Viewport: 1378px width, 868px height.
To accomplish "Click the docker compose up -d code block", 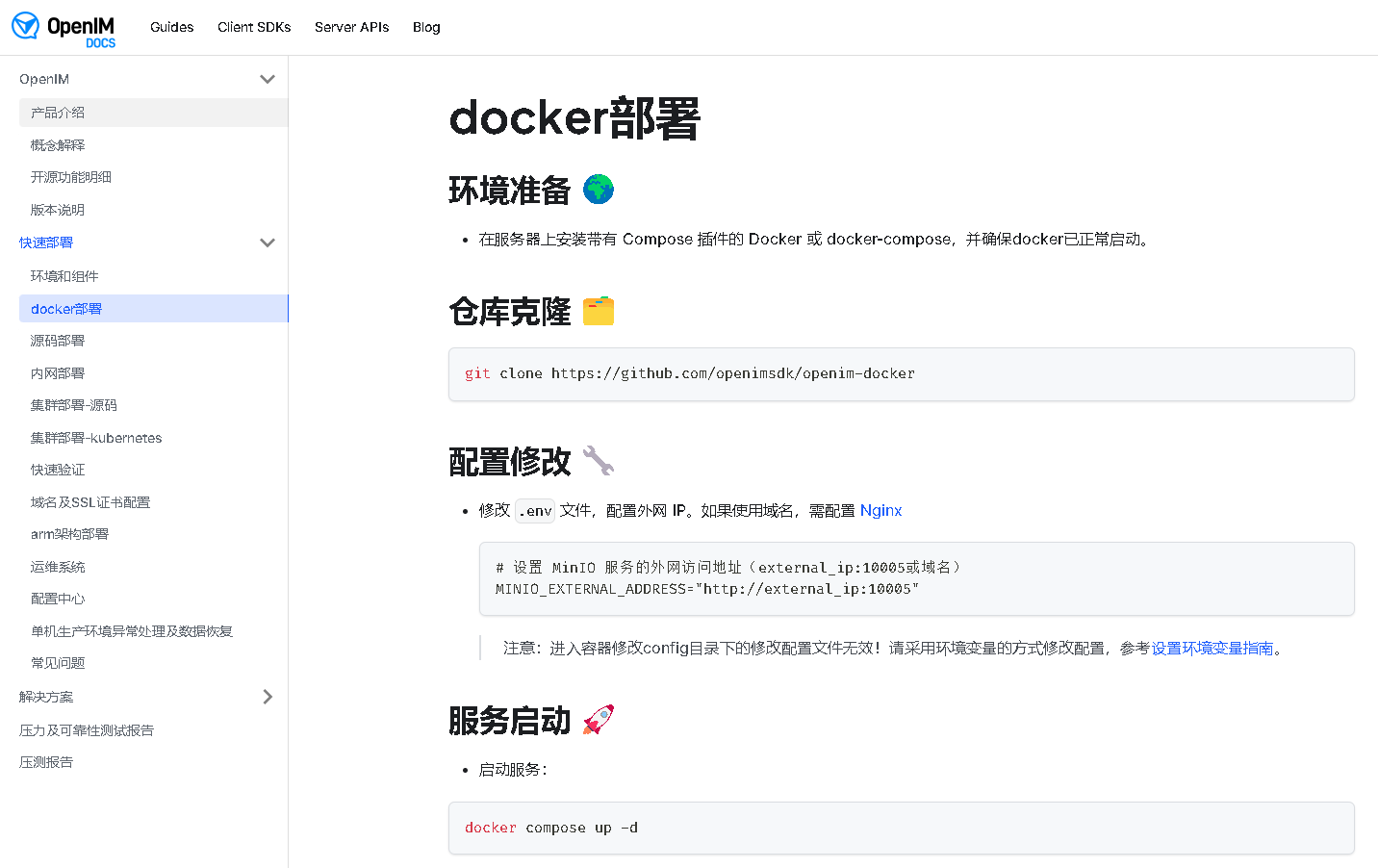I will 902,828.
